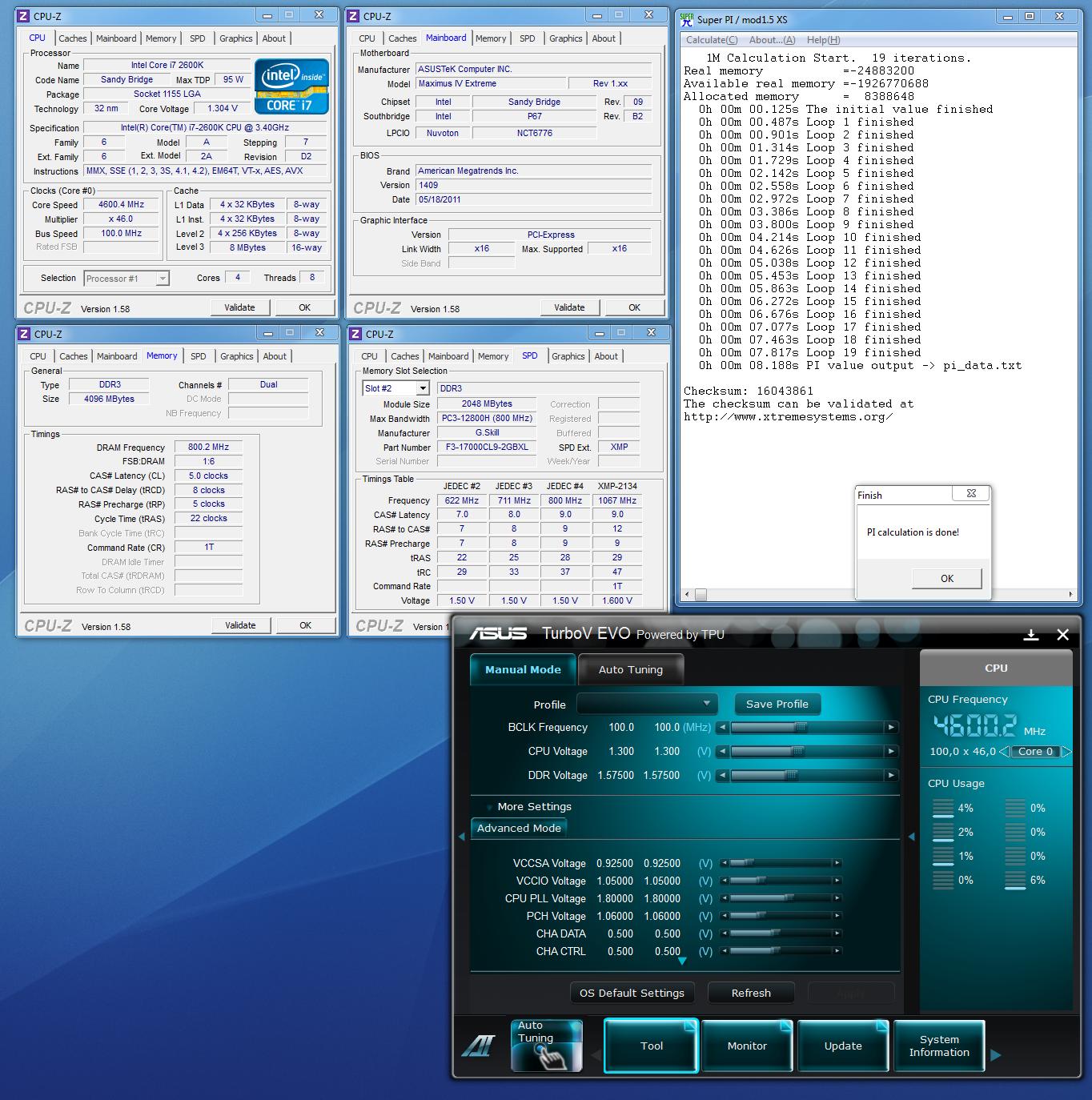Open the Profile dropdown in TurboV
1092x1100 pixels.
click(646, 704)
